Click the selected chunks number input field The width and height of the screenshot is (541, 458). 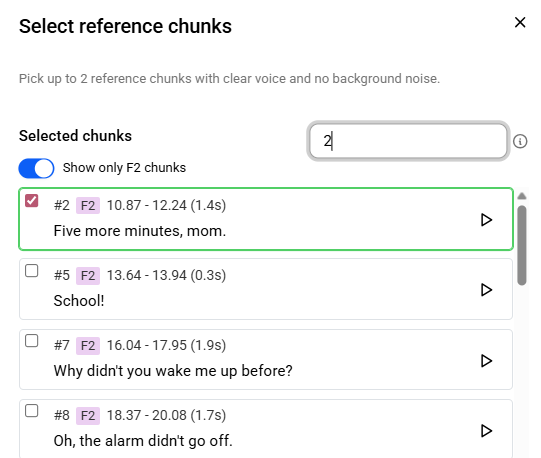[x=408, y=141]
